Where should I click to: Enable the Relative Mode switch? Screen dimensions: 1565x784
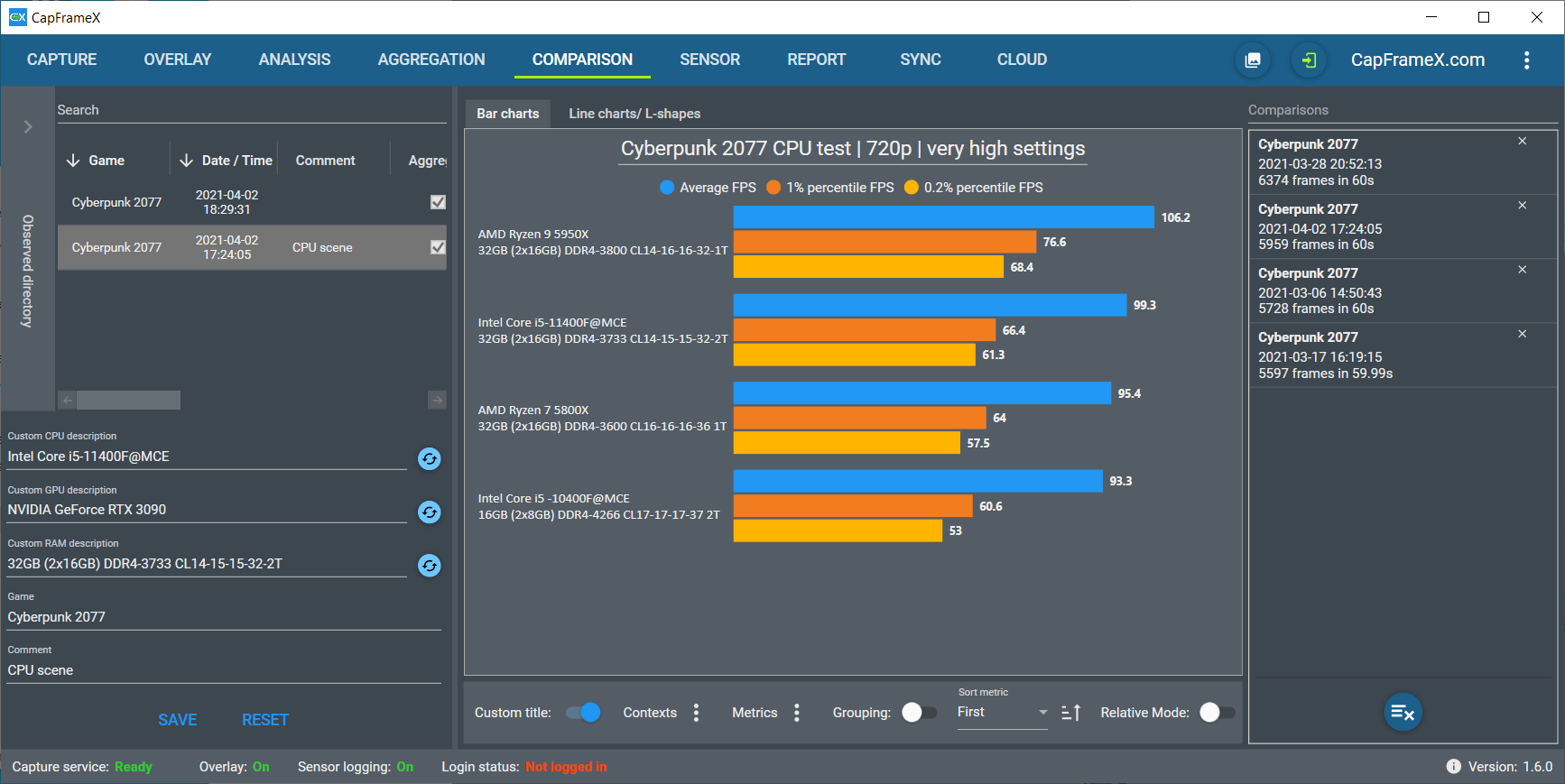(x=1217, y=713)
